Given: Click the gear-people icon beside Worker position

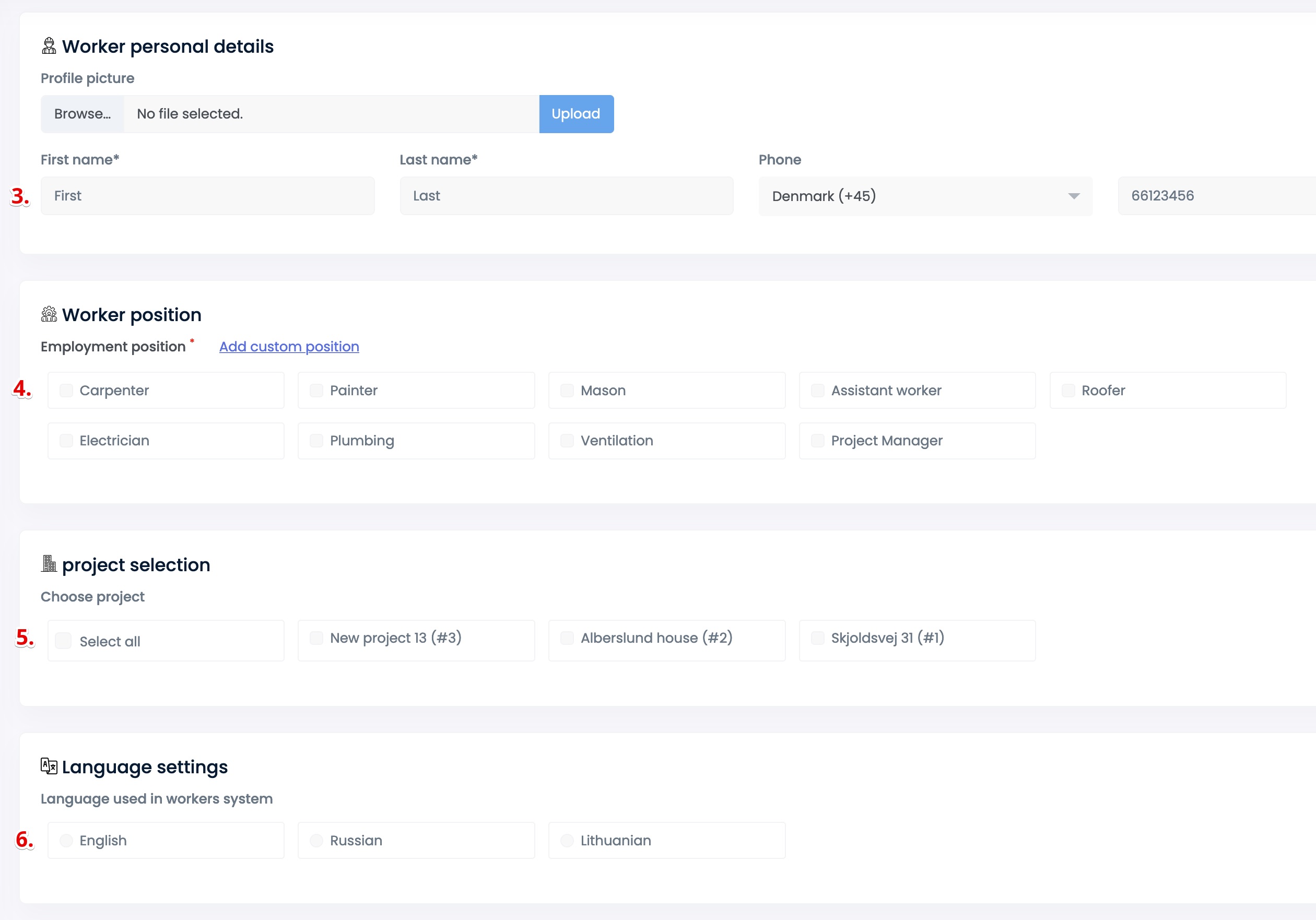Looking at the screenshot, I should click(x=49, y=314).
